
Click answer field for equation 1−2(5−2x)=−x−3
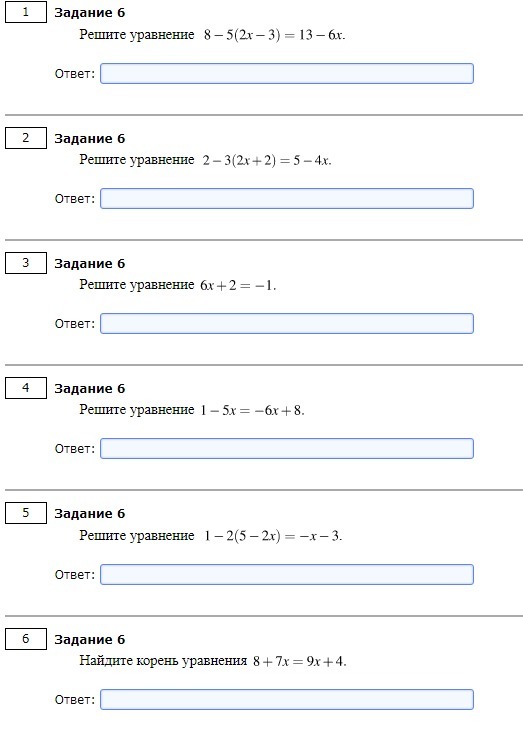[x=287, y=575]
